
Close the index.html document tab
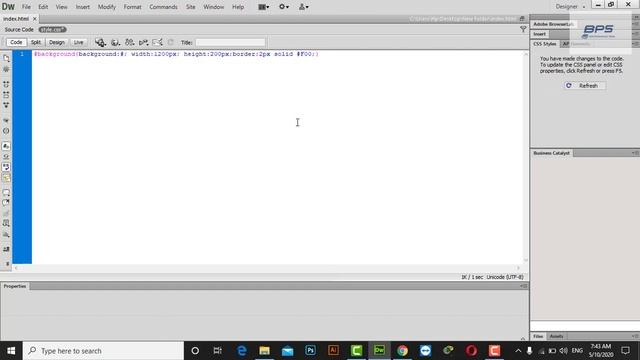pos(35,19)
